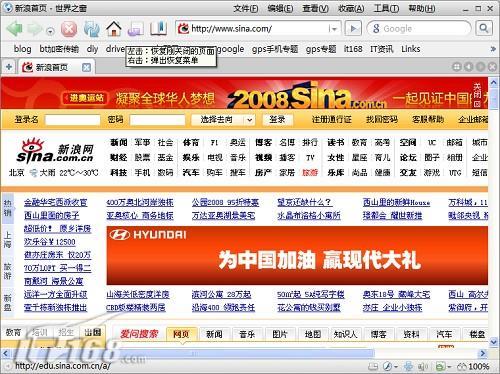Click the 登录名 username field

pyautogui.click(x=72, y=120)
